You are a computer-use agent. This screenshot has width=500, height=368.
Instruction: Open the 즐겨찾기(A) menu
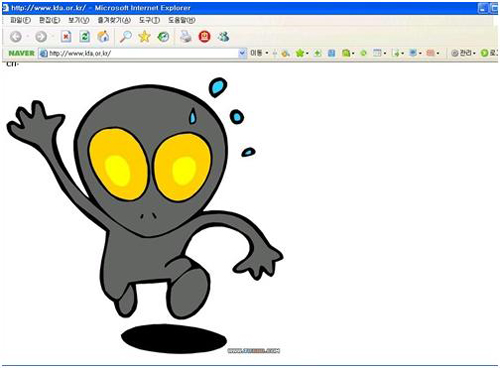click(x=114, y=20)
